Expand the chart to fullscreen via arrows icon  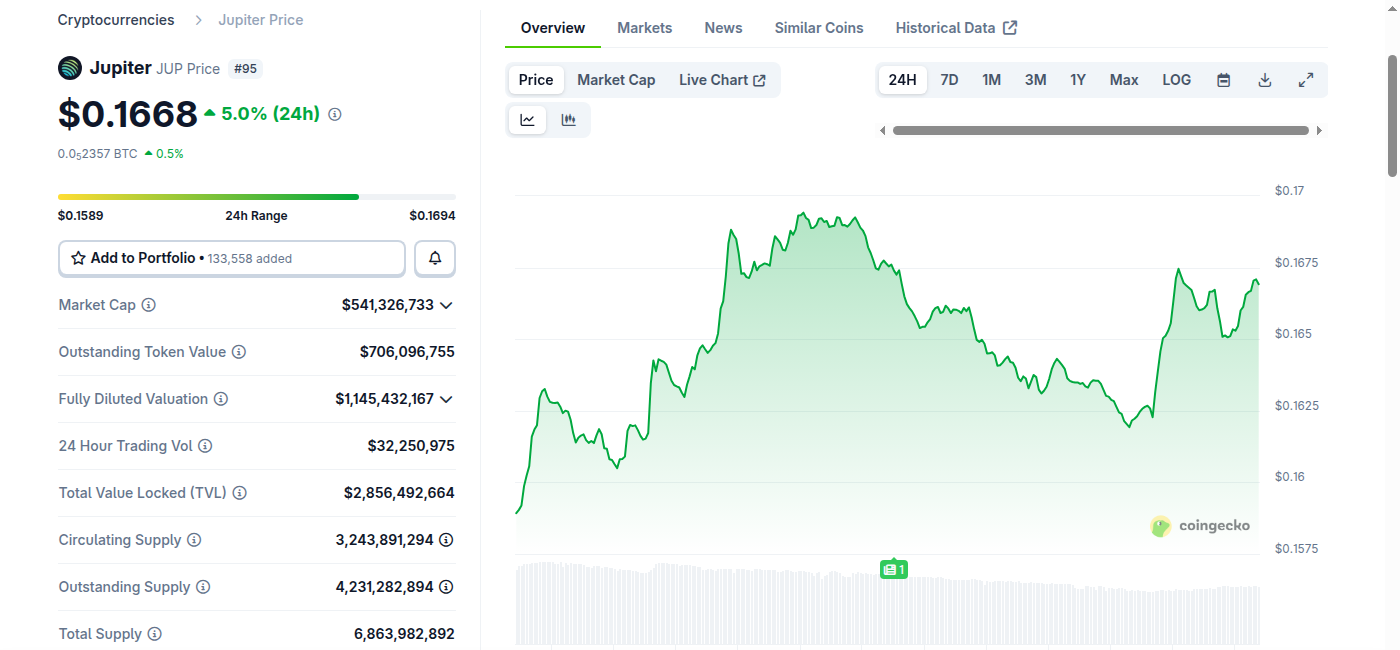tap(1306, 79)
